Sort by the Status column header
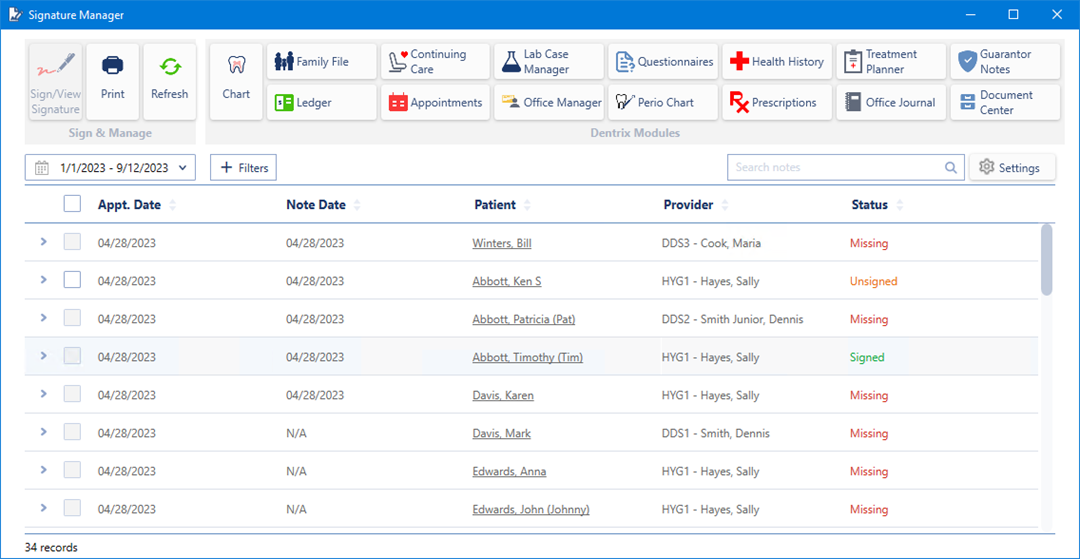The image size is (1080, 559). tap(869, 205)
